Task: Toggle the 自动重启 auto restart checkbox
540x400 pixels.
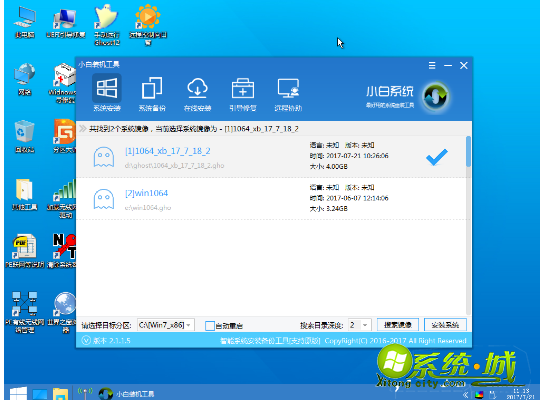Action: pyautogui.click(x=209, y=326)
